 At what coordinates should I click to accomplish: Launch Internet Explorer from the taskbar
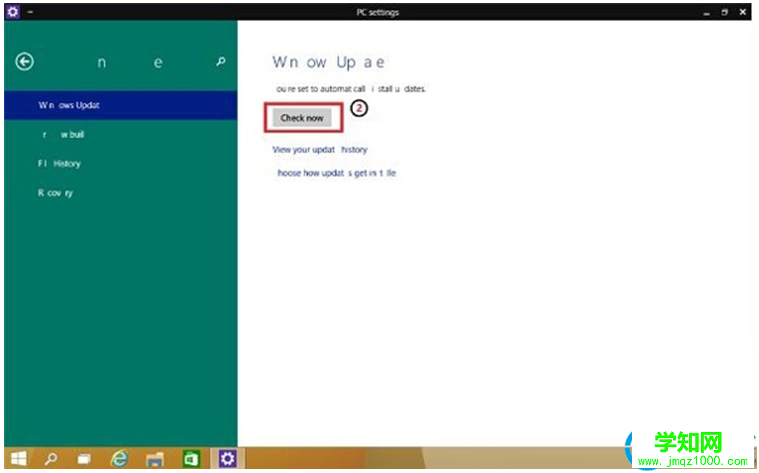[x=119, y=458]
